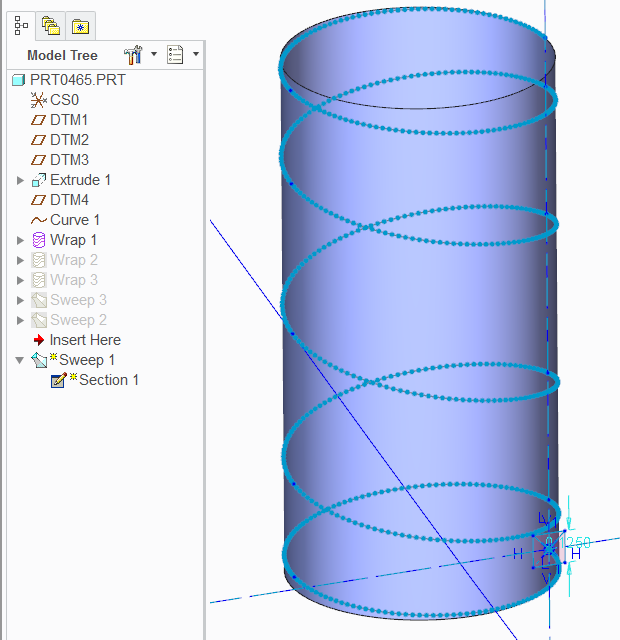Open dropdown arrow next to settings hammer icon
Viewport: 620px width, 640px height.
tap(154, 54)
